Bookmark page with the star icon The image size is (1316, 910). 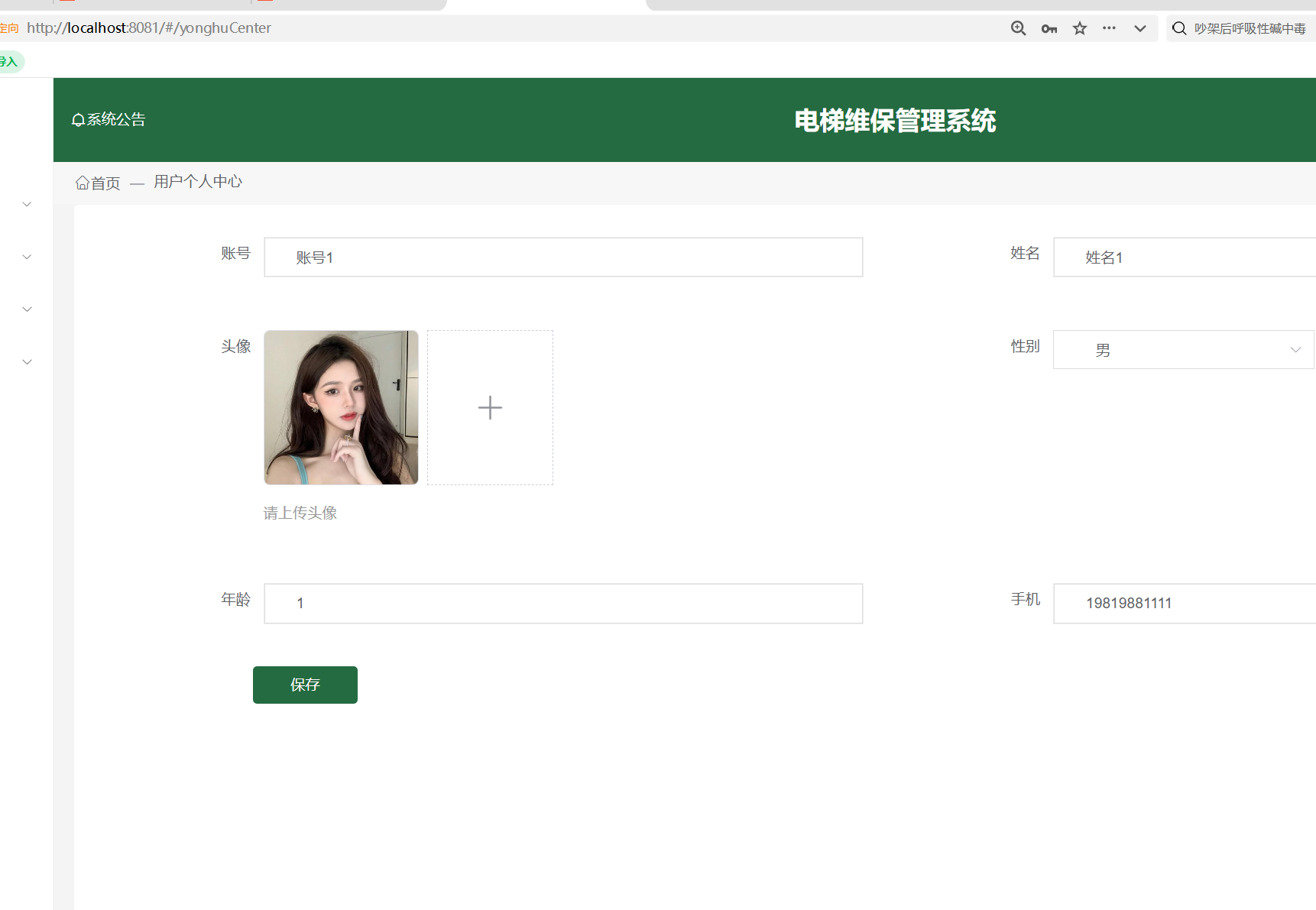[x=1079, y=28]
